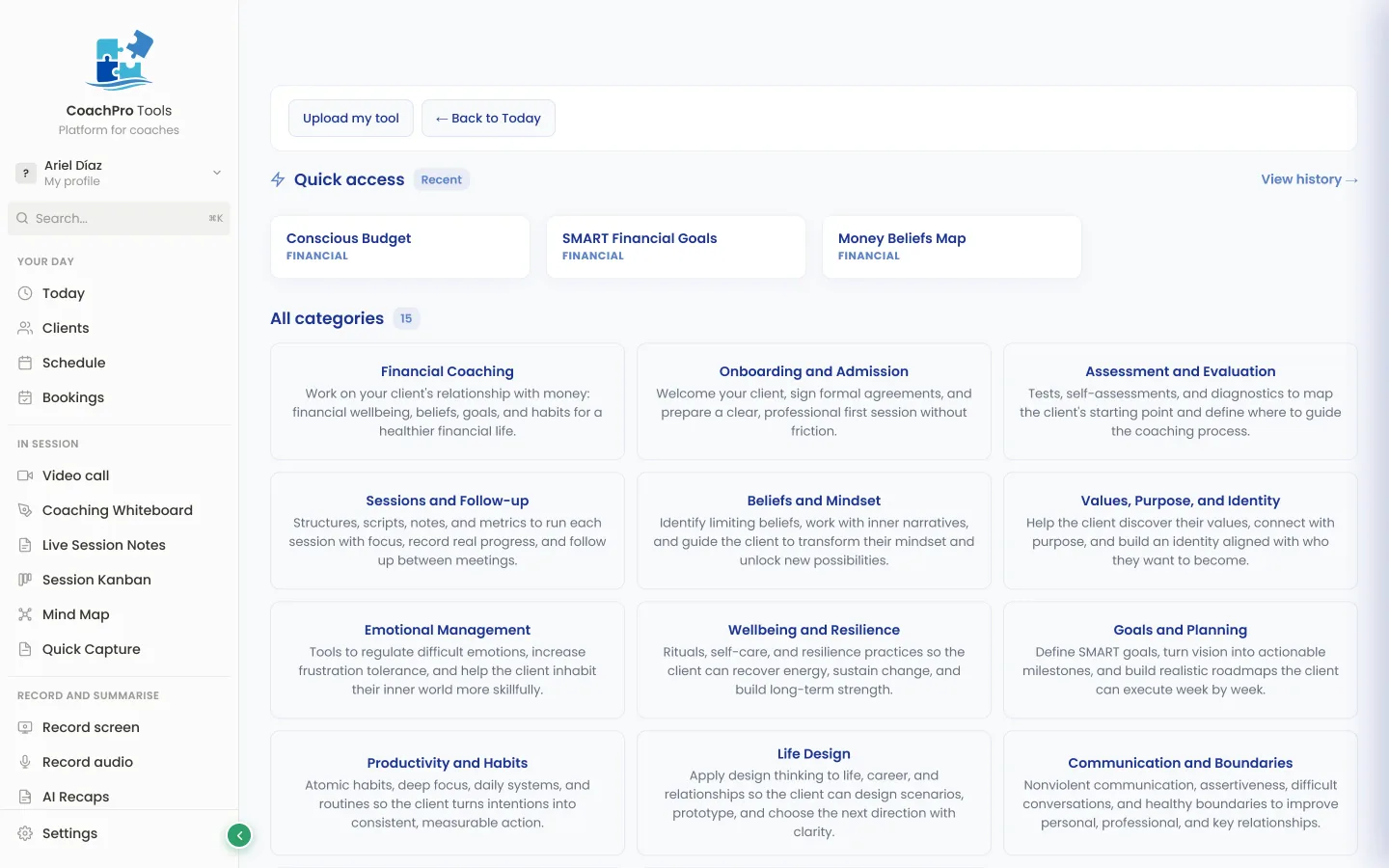Click the Bookings calendar icon
Viewport: 1389px width, 868px height.
[25, 397]
